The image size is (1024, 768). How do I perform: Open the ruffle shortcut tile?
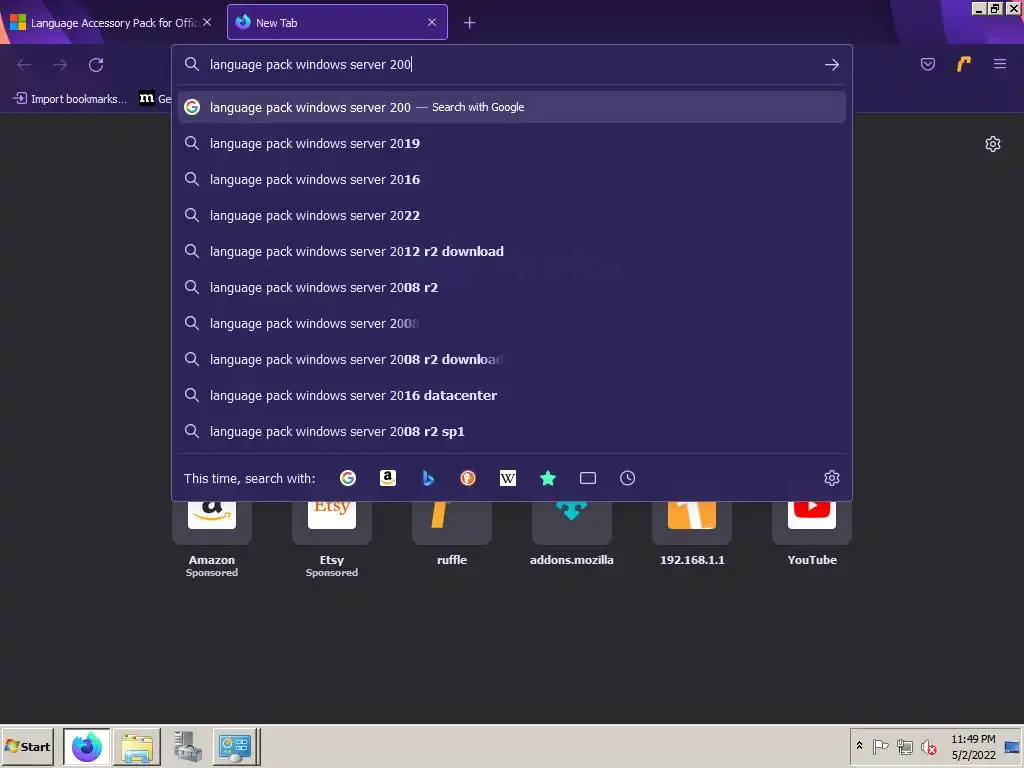(452, 534)
